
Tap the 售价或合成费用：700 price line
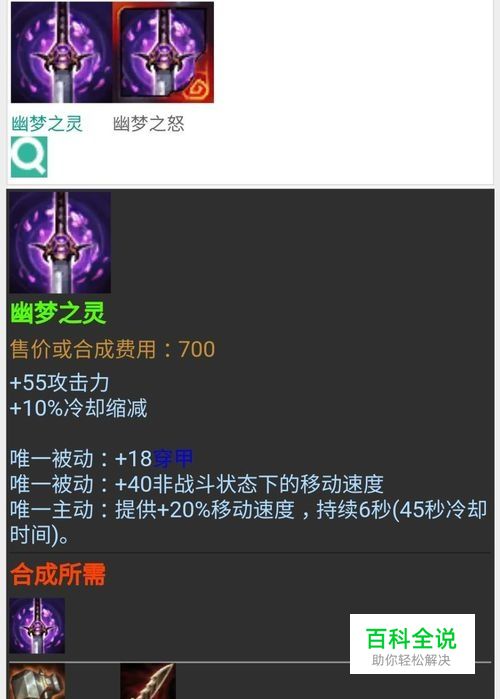tap(112, 349)
